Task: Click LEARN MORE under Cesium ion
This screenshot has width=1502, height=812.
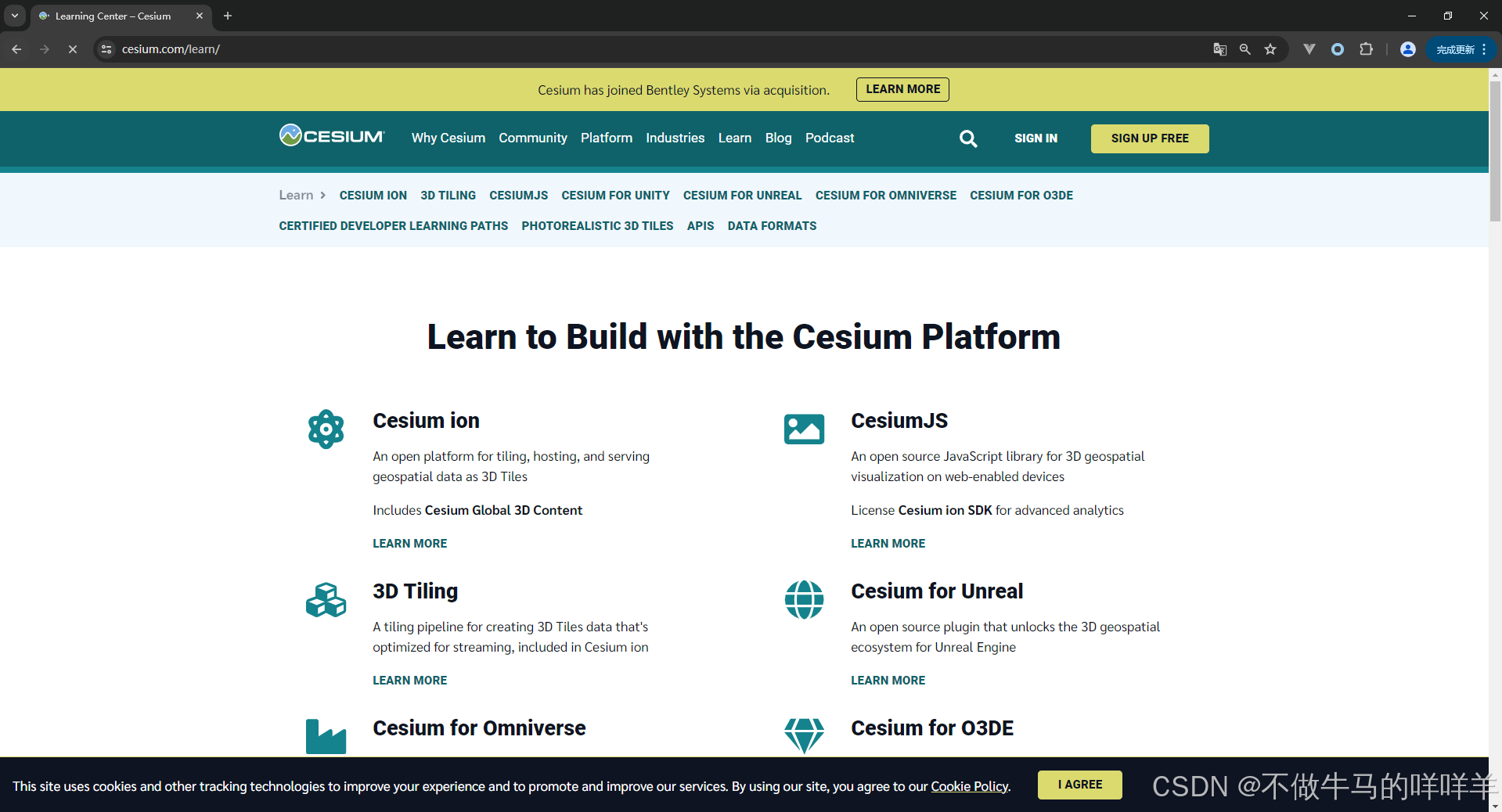Action: click(x=410, y=544)
